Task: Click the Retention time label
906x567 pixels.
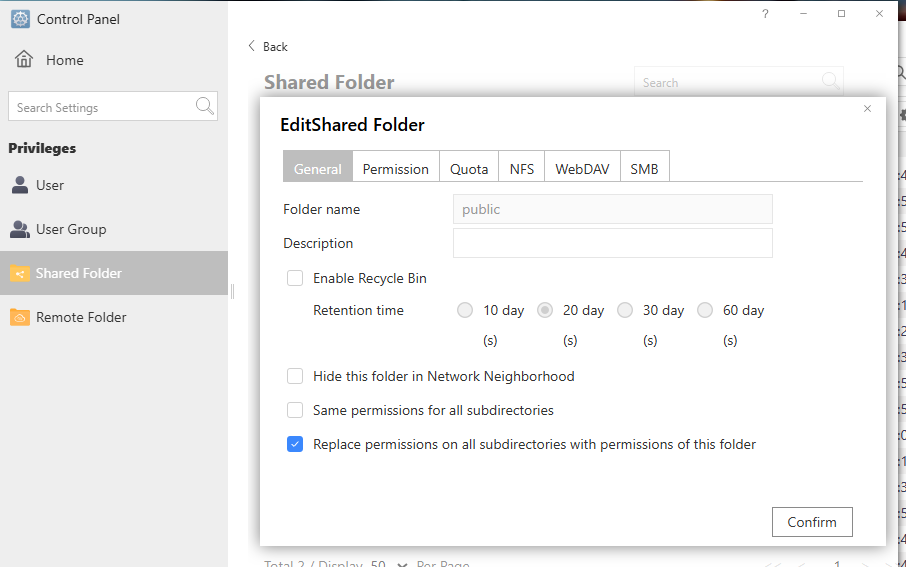Action: tap(358, 310)
